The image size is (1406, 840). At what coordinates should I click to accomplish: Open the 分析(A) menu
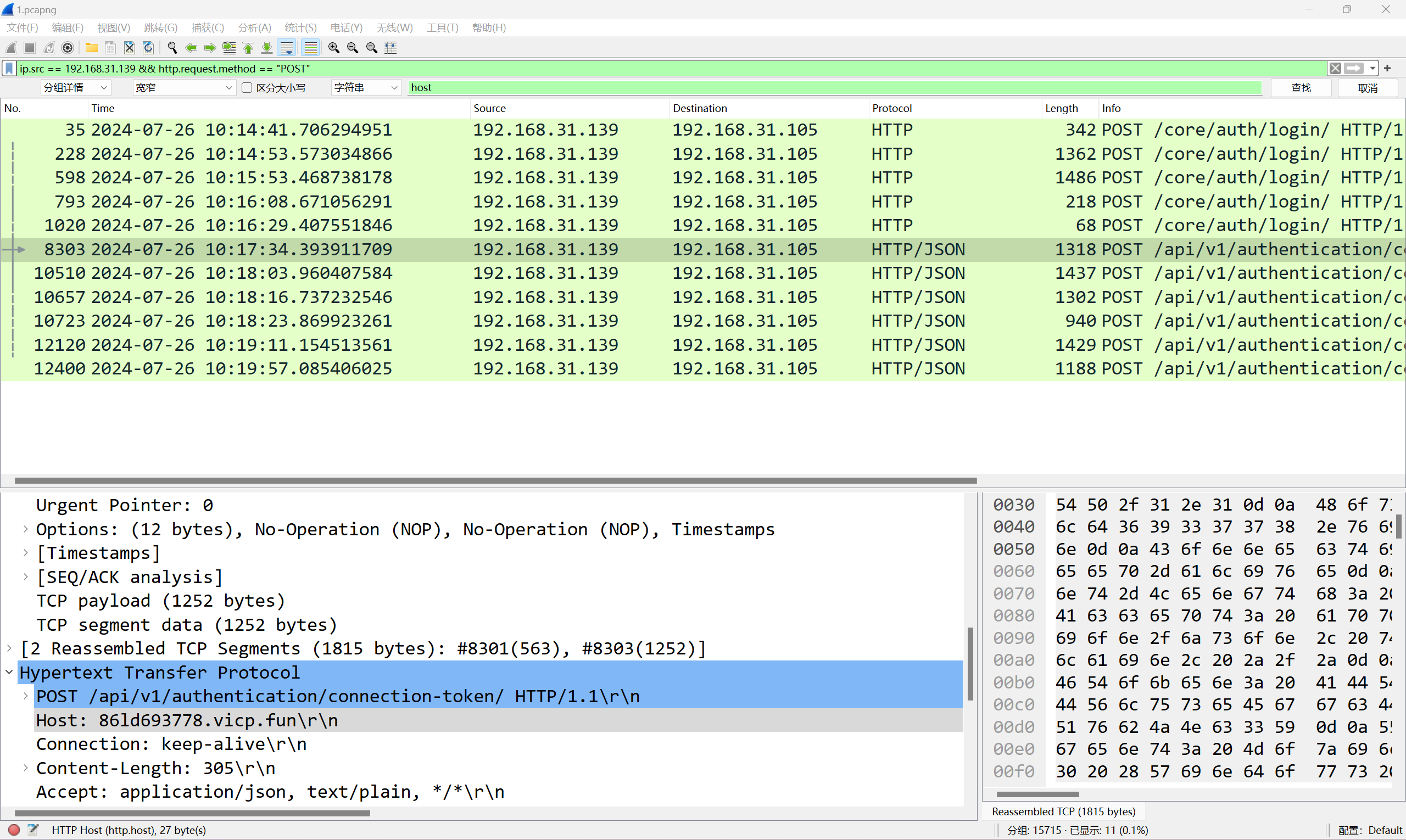coord(254,28)
